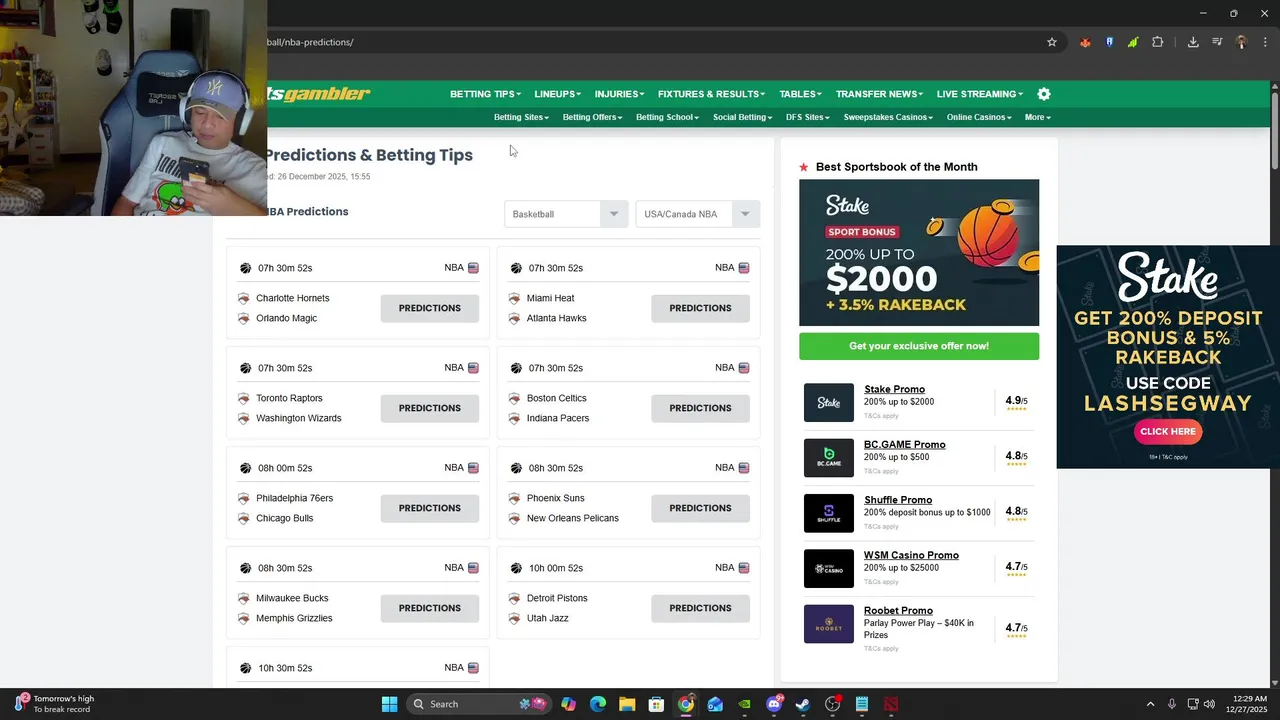Screen dimensions: 1280x720
Task: Click Get your exclusive offer now button
Action: coord(919,346)
